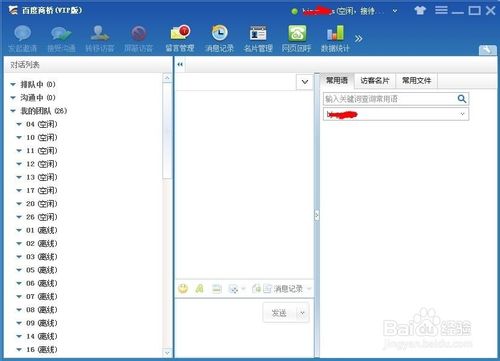Collapse the 沟通中 (0) group
Screen dimensions: 500x361
click(13, 98)
